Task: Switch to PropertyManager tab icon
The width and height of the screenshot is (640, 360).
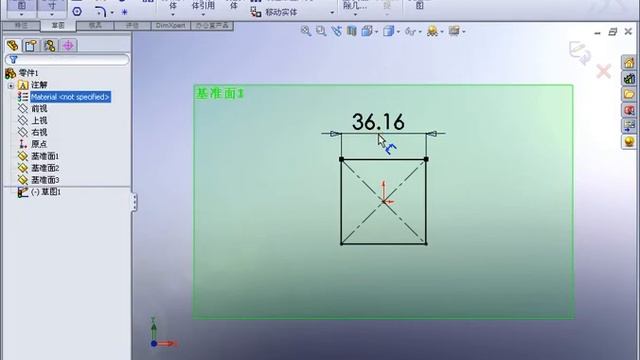Action: tap(31, 45)
